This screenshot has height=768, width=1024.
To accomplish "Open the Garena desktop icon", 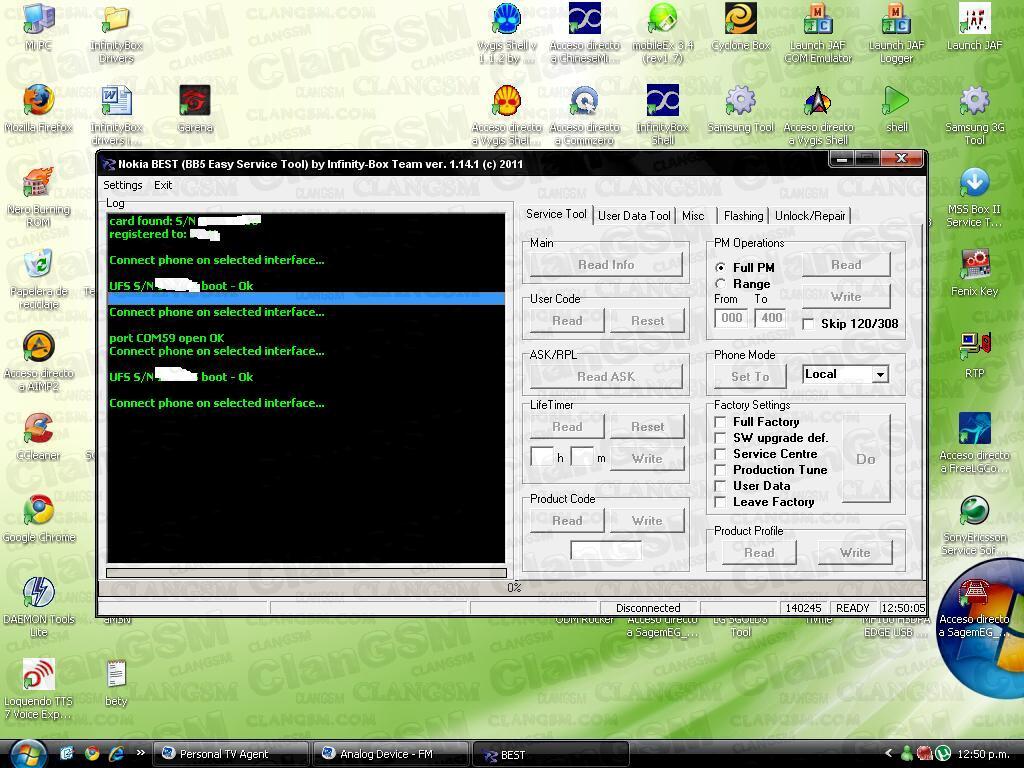I will (195, 108).
